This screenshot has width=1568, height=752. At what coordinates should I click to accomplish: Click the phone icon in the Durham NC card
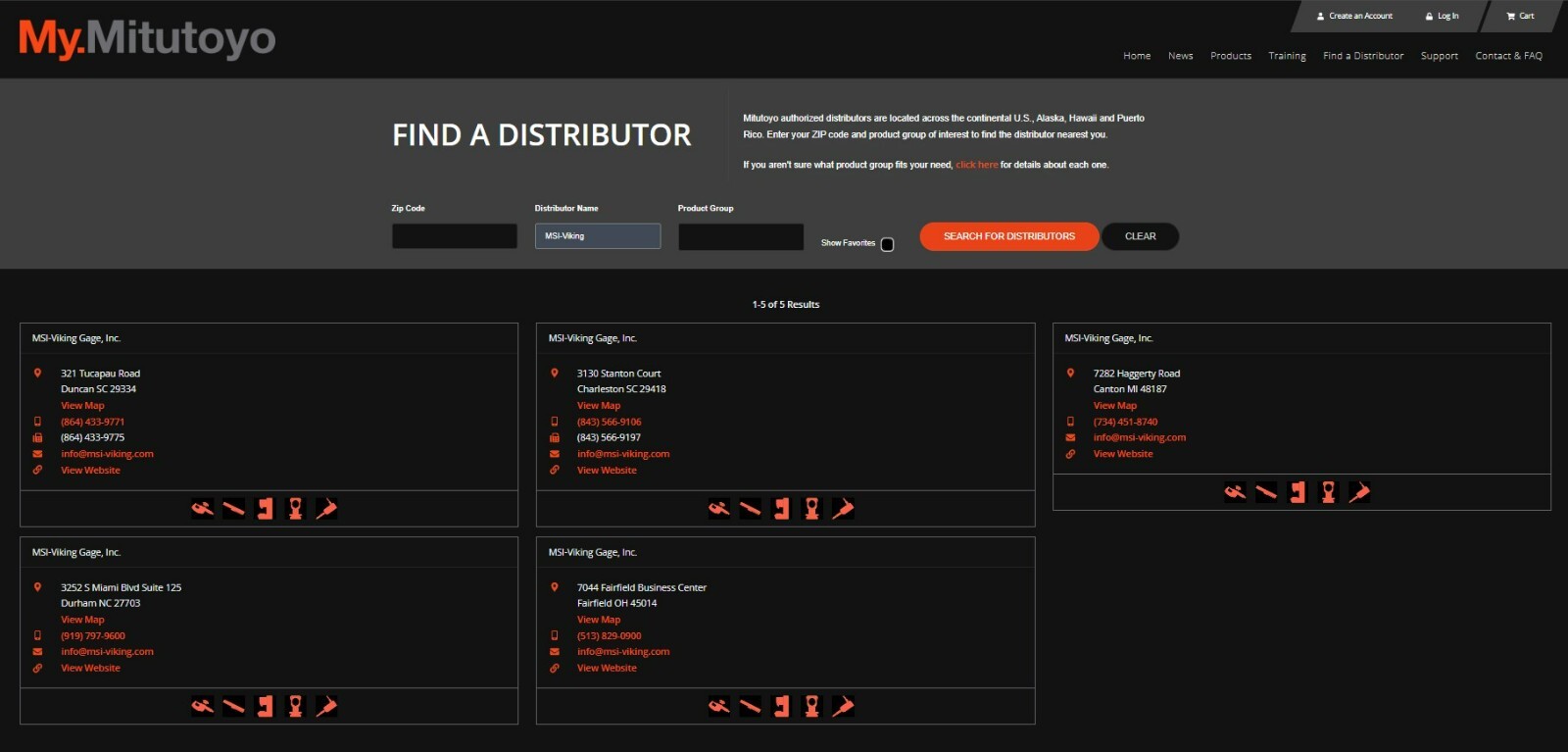point(38,635)
